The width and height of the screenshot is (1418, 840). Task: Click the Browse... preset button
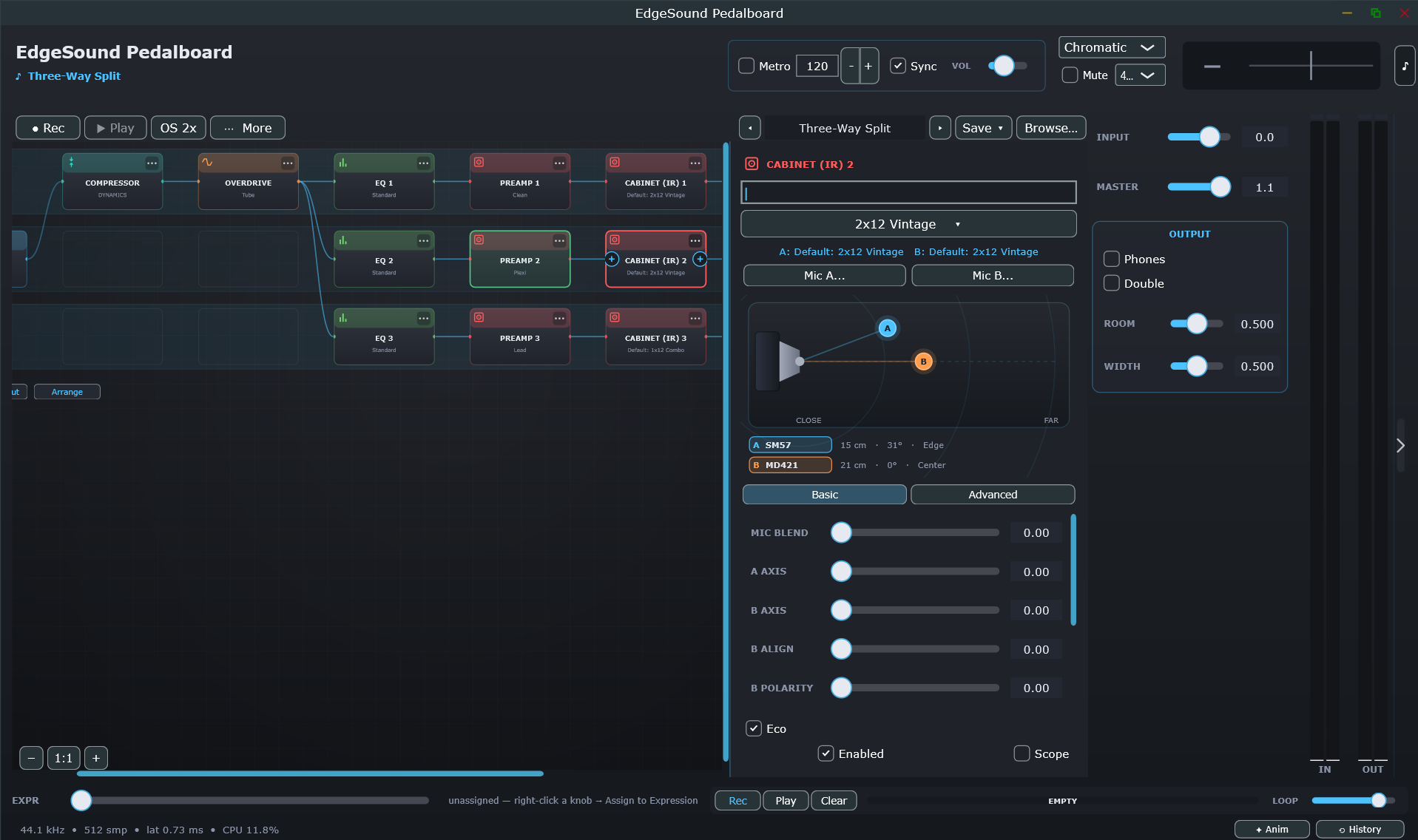pyautogui.click(x=1051, y=128)
